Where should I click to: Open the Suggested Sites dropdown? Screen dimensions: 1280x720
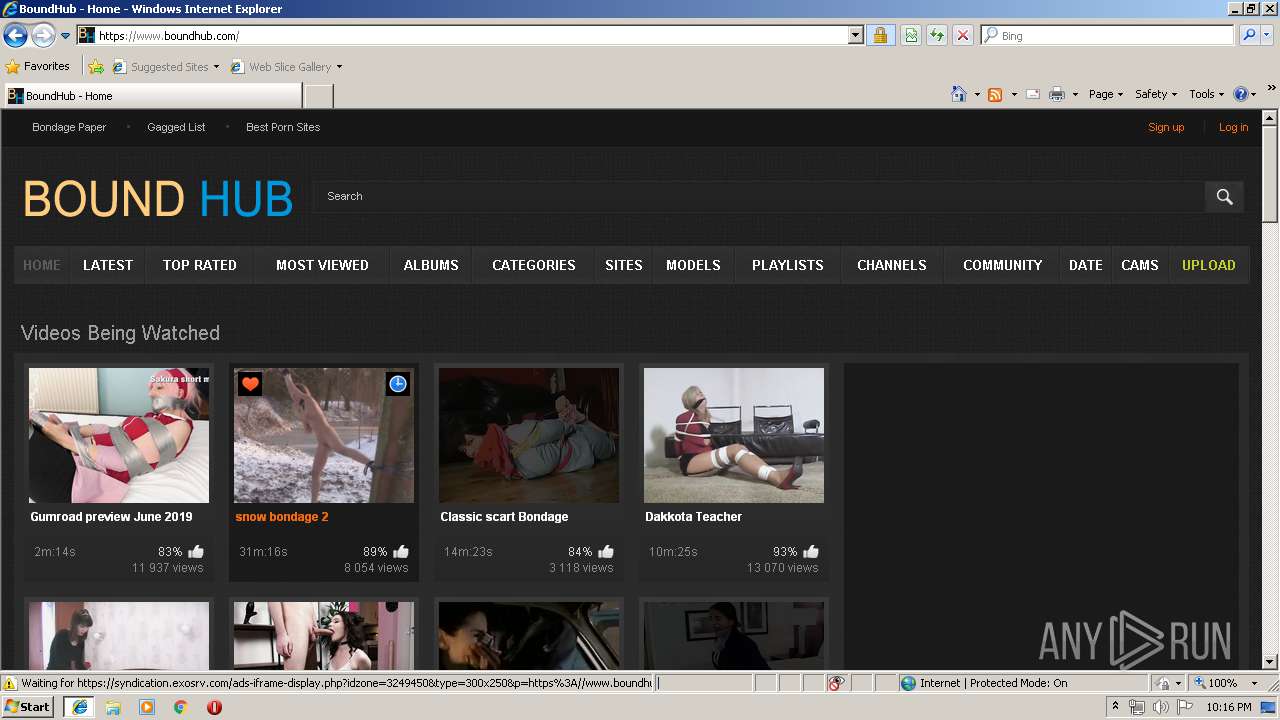166,67
